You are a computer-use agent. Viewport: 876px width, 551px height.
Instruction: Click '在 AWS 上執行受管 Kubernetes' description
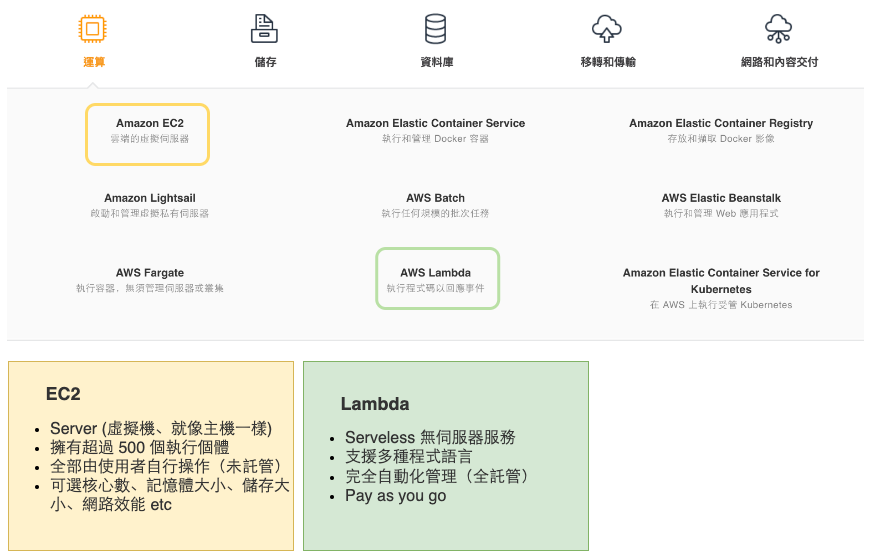(721, 305)
